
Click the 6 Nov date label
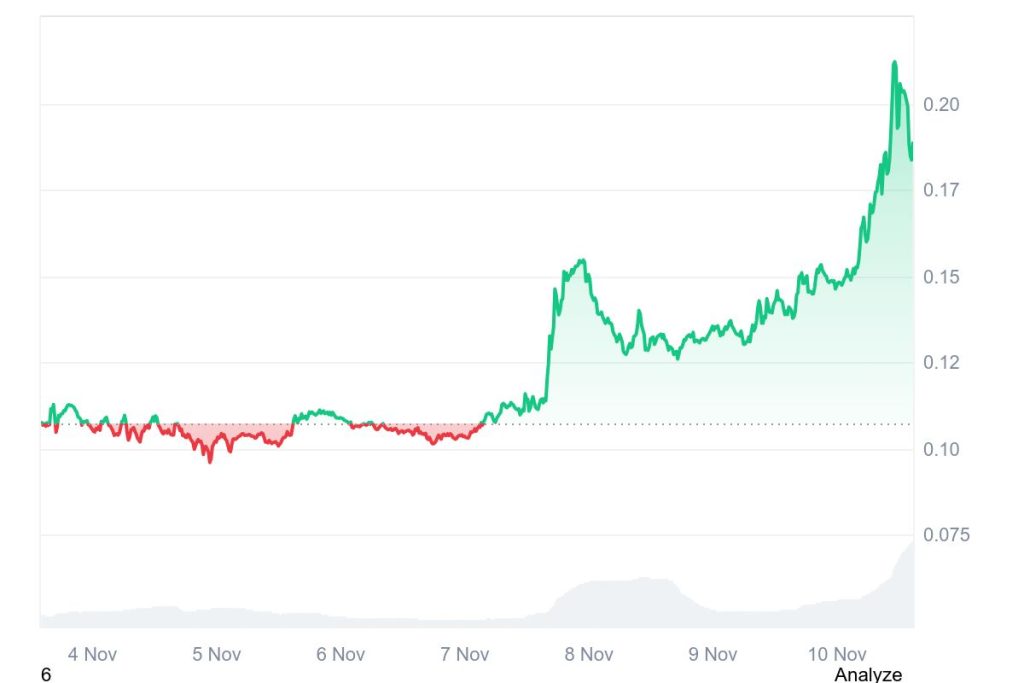340,654
